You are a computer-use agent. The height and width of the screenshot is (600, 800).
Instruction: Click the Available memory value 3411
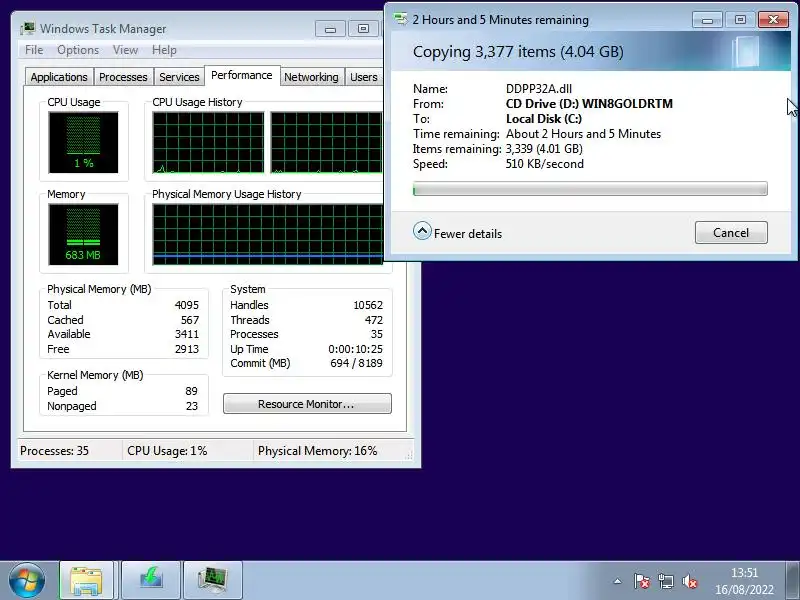click(x=187, y=334)
